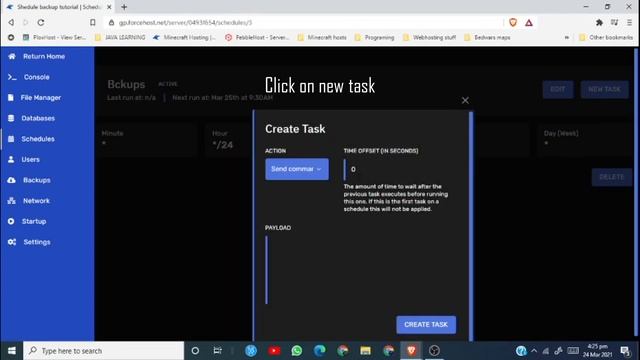
Task: Click the Backups cloud icon
Action: point(11,180)
